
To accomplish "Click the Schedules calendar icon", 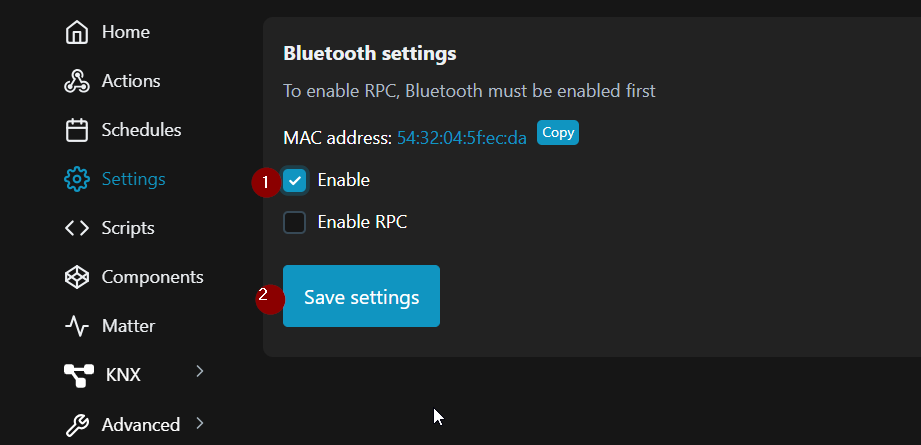I will (x=77, y=130).
